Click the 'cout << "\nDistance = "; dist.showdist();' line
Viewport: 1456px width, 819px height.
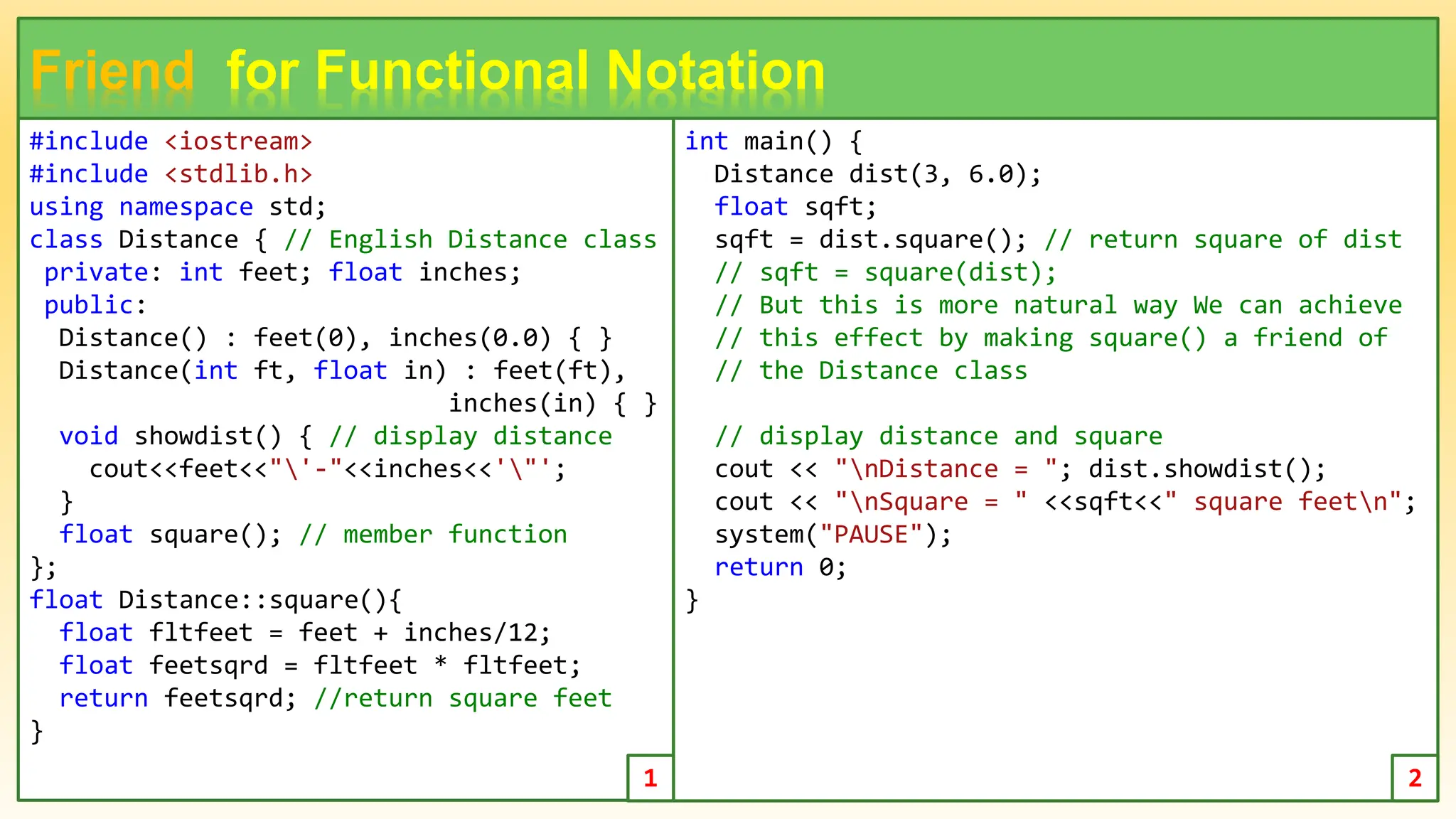coord(1020,469)
